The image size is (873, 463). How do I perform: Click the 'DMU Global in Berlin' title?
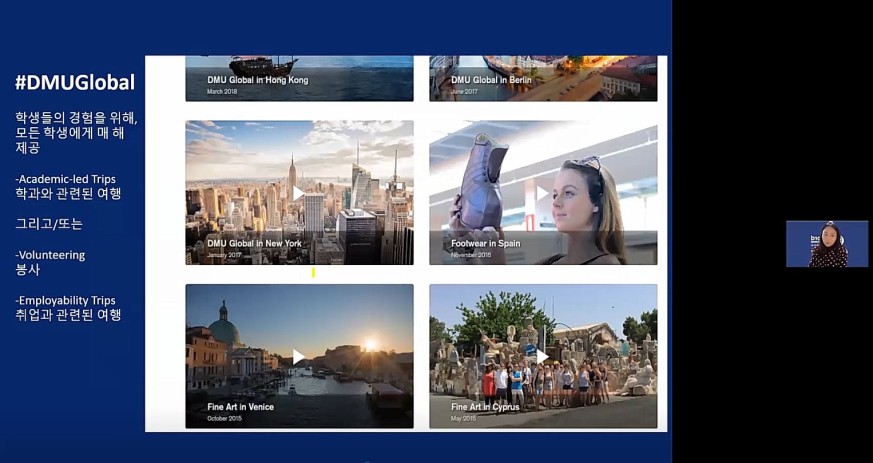click(491, 80)
